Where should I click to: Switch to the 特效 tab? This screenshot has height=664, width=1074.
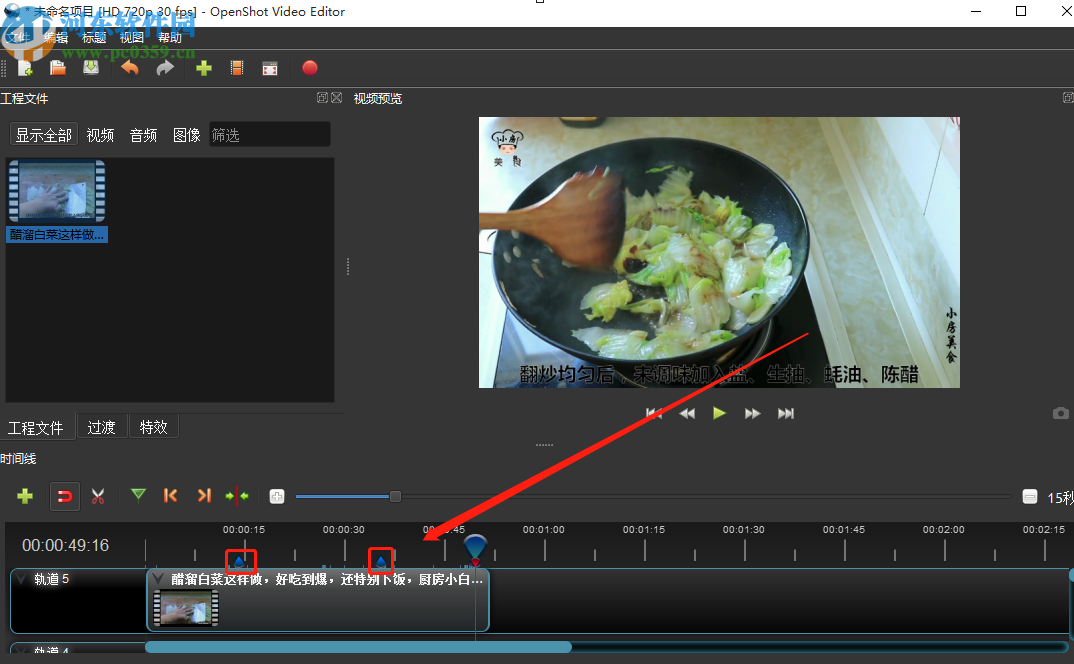(x=153, y=427)
